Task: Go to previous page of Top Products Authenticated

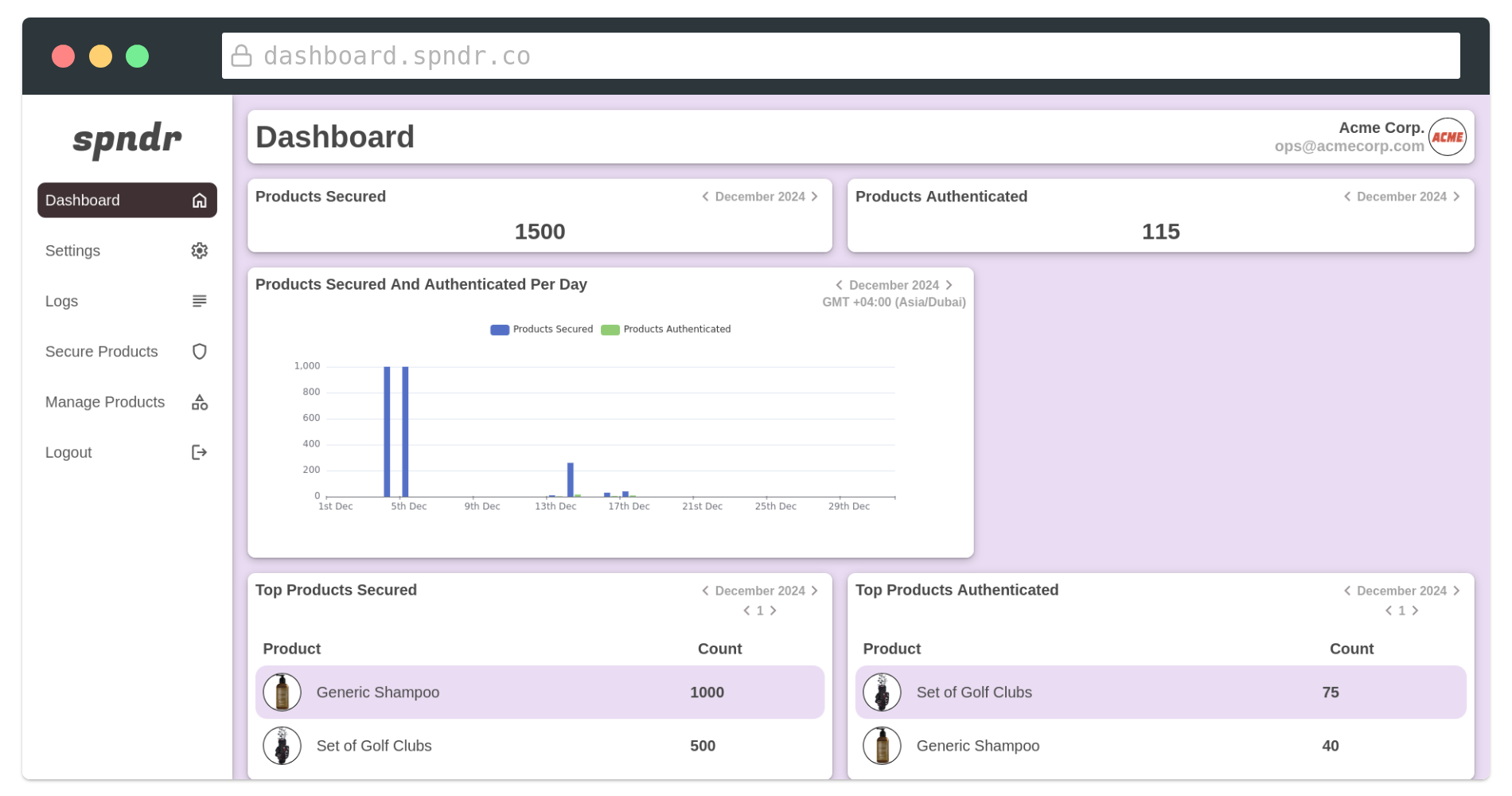Action: pos(1389,611)
